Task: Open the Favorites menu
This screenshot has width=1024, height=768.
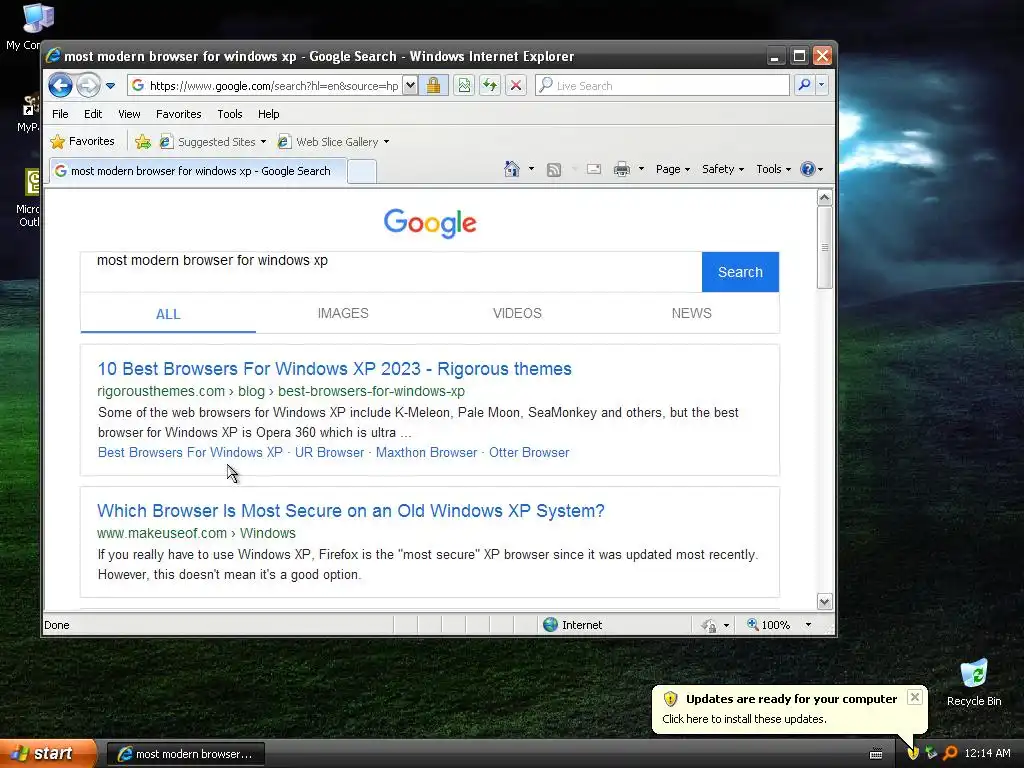Action: click(178, 114)
